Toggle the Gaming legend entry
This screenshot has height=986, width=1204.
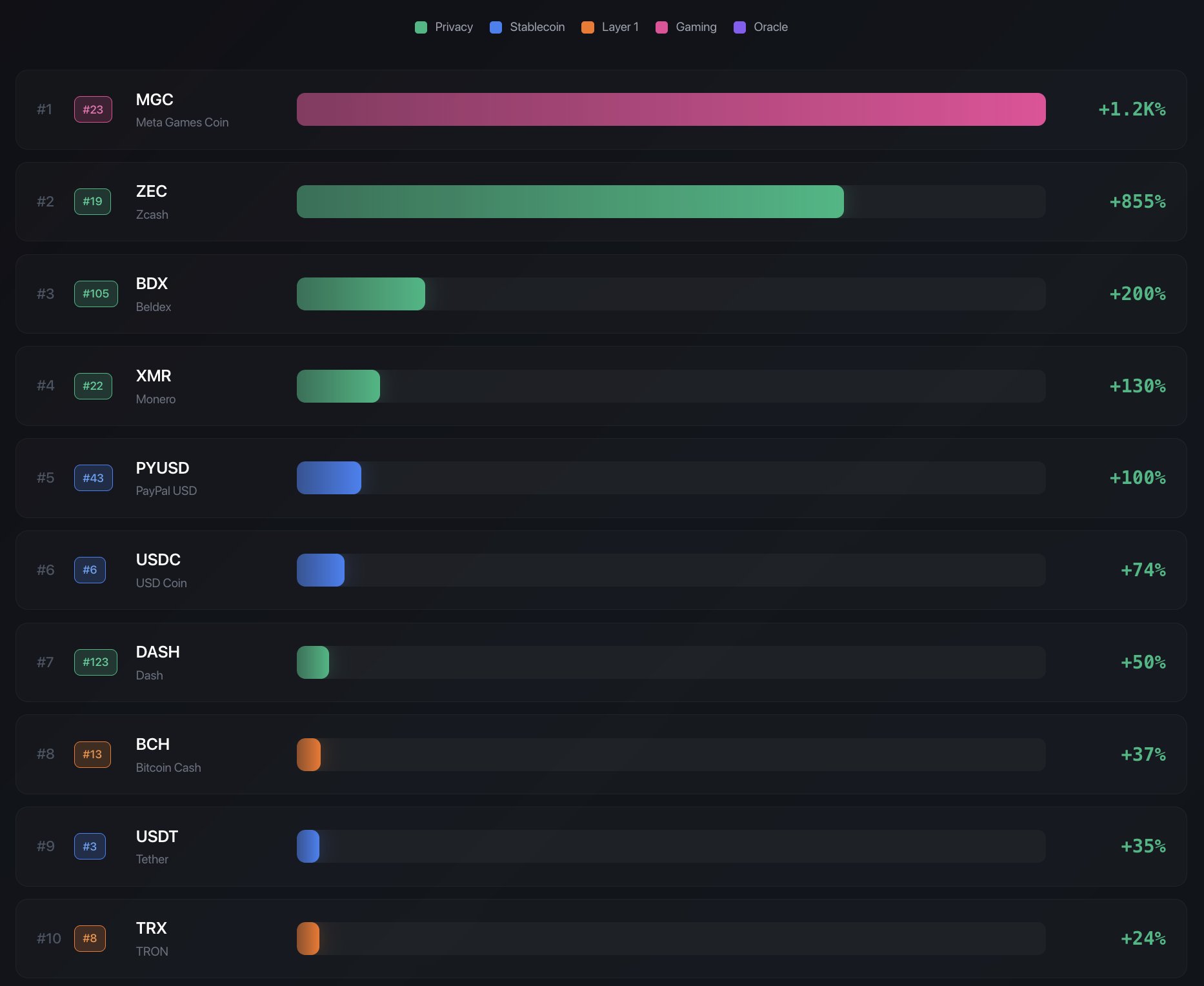[x=686, y=27]
